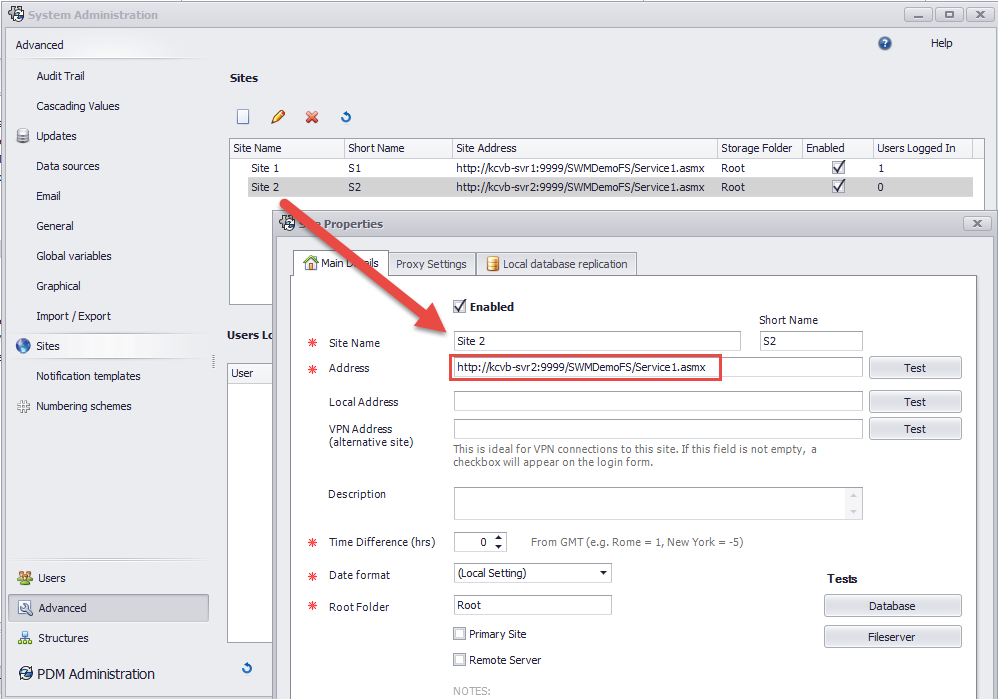998x699 pixels.
Task: Enable the Primary Site checkbox
Action: click(x=460, y=633)
